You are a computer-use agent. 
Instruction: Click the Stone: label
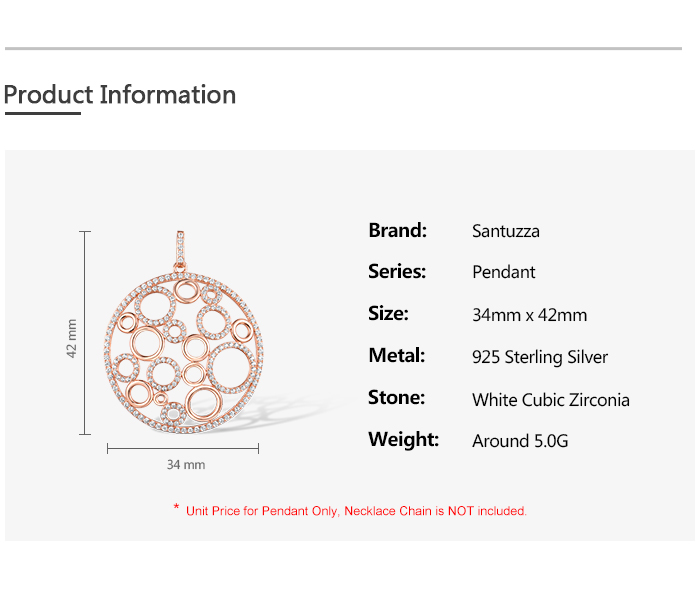coord(396,398)
